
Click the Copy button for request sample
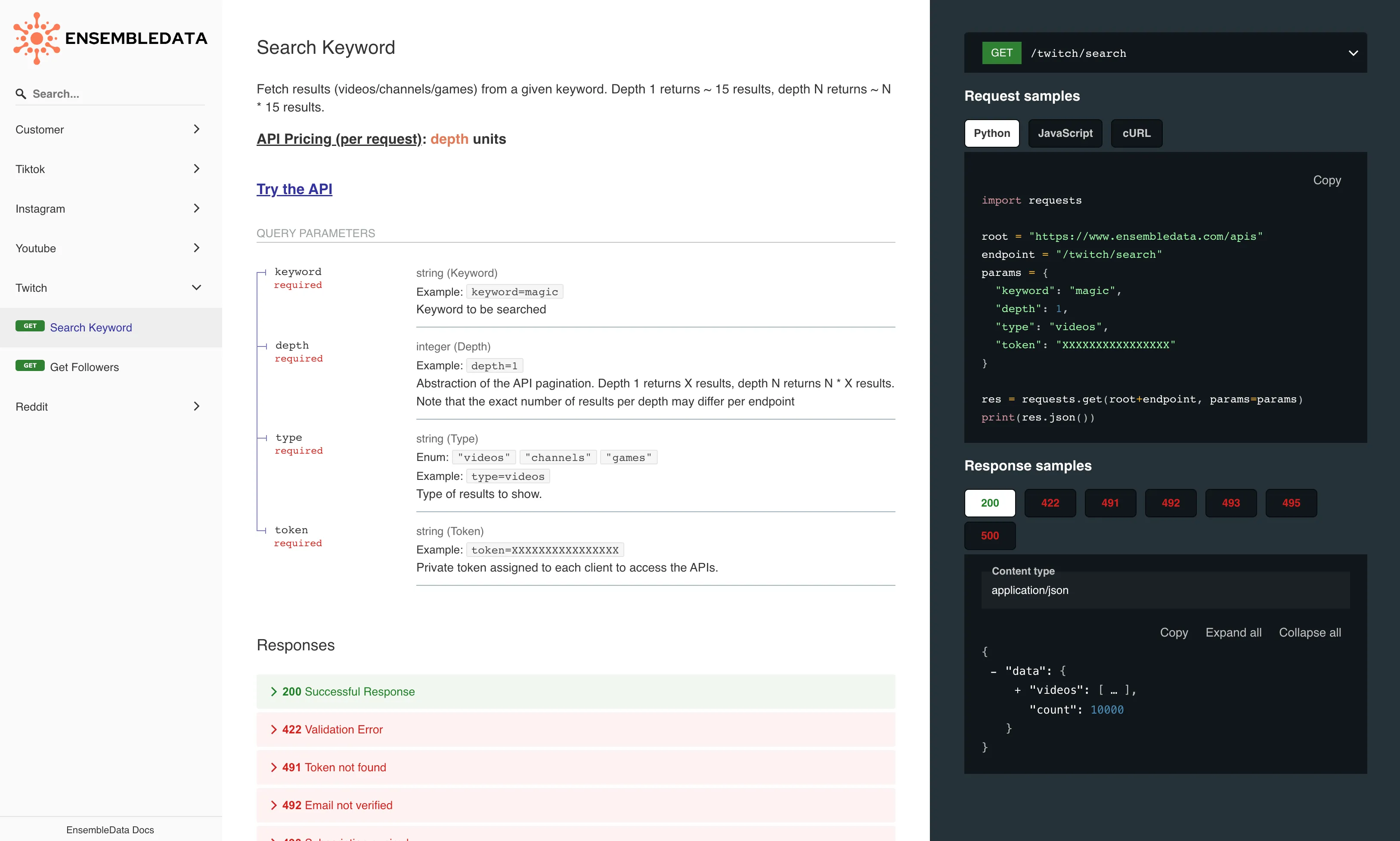[x=1327, y=181]
